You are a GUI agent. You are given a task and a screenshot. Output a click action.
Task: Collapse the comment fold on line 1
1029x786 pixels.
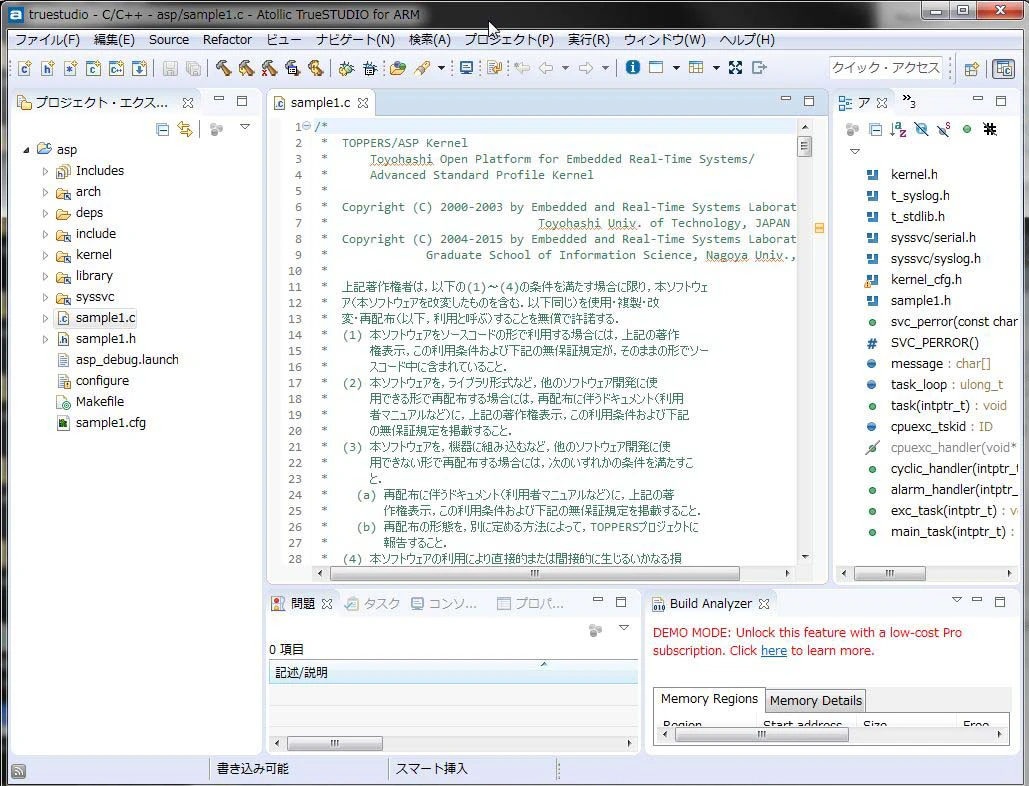pyautogui.click(x=306, y=126)
